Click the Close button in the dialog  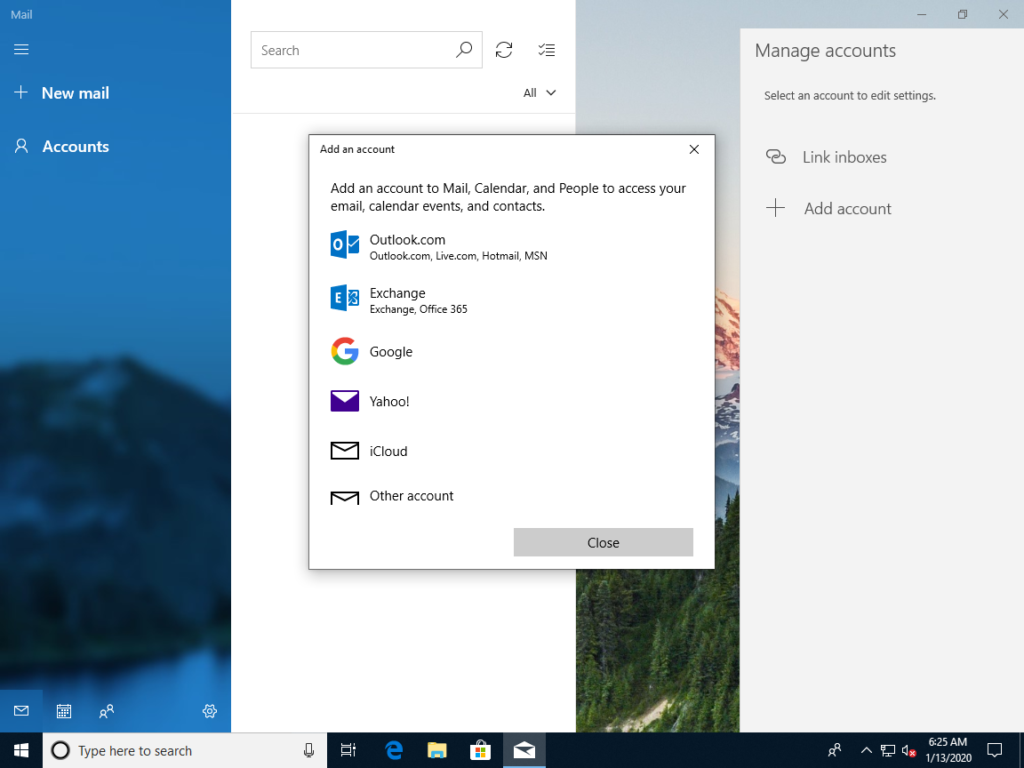(603, 542)
